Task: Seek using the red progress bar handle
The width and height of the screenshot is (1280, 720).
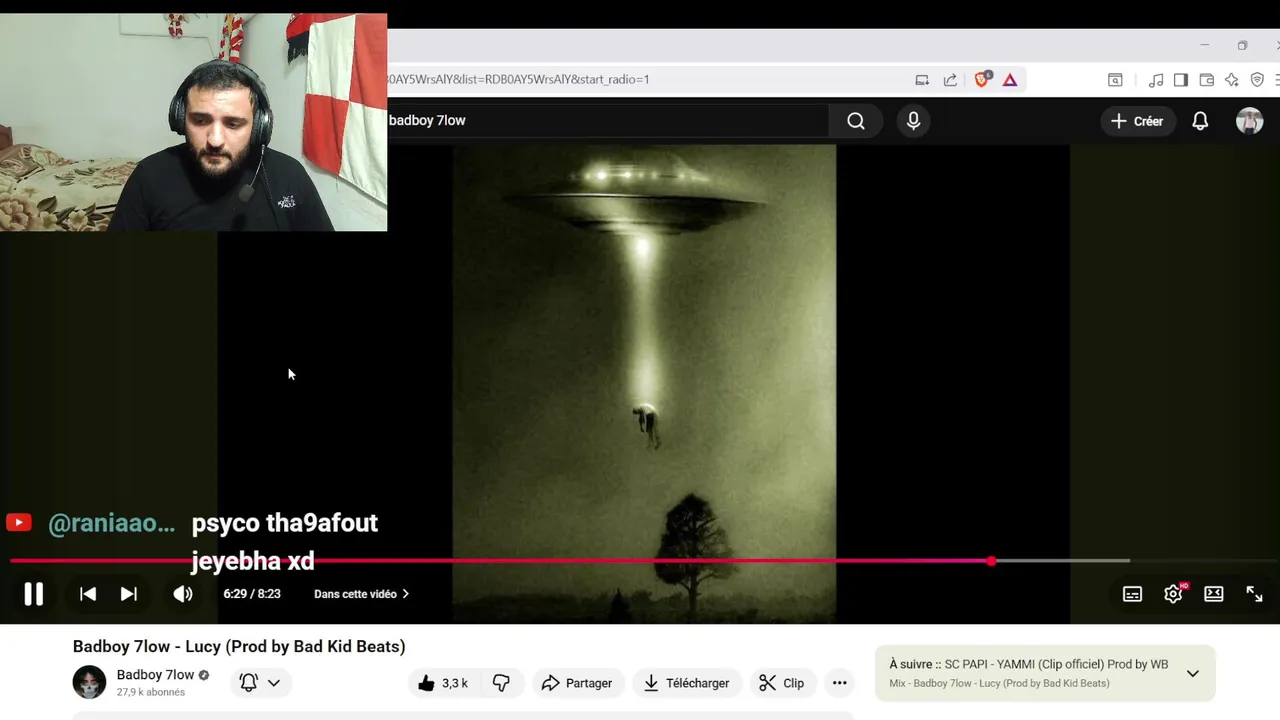Action: (991, 561)
